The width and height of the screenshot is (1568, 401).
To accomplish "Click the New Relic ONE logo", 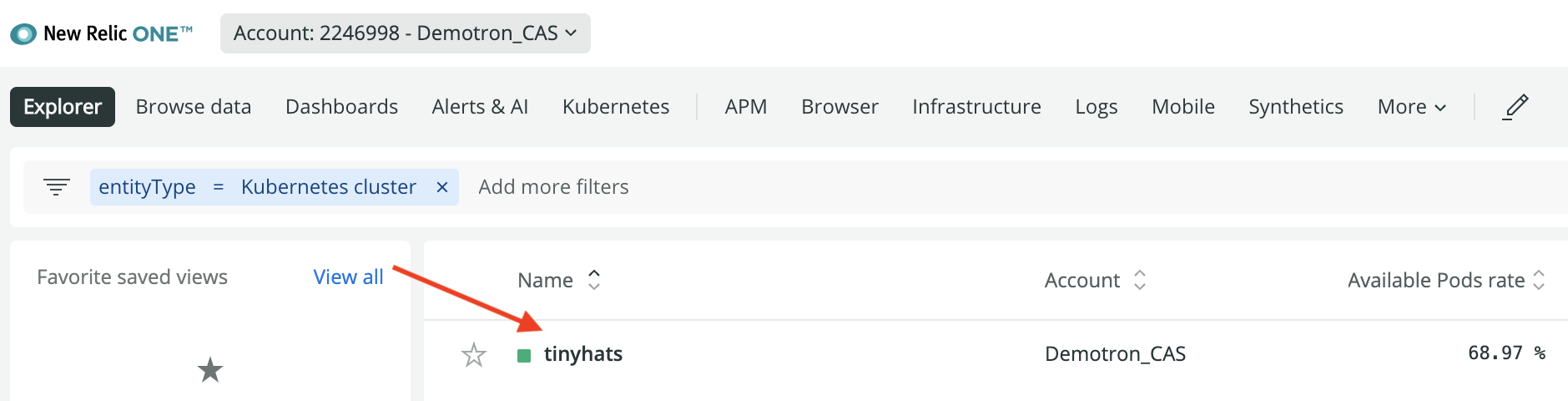I will point(102,33).
